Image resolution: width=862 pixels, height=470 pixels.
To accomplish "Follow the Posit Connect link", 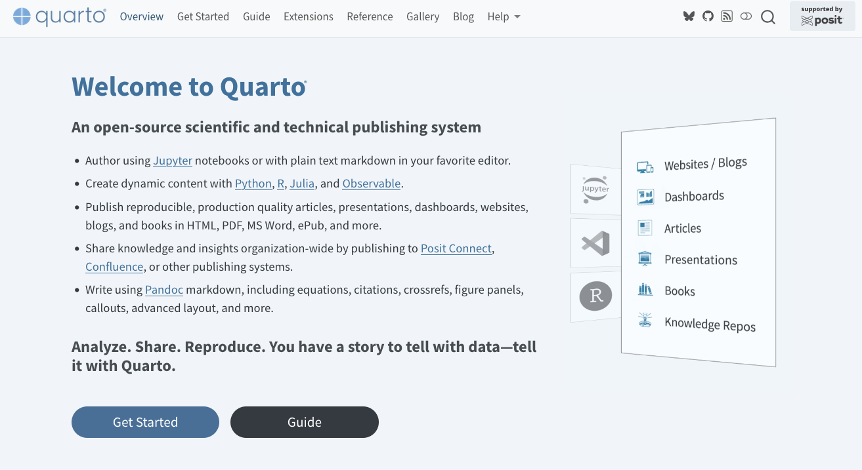I will 456,248.
